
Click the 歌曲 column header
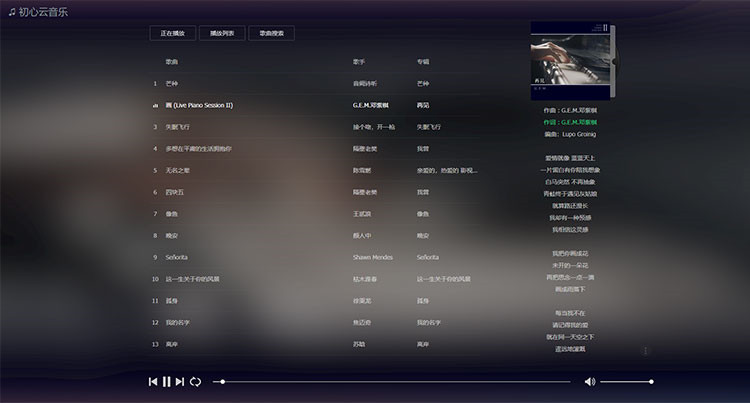coord(172,62)
